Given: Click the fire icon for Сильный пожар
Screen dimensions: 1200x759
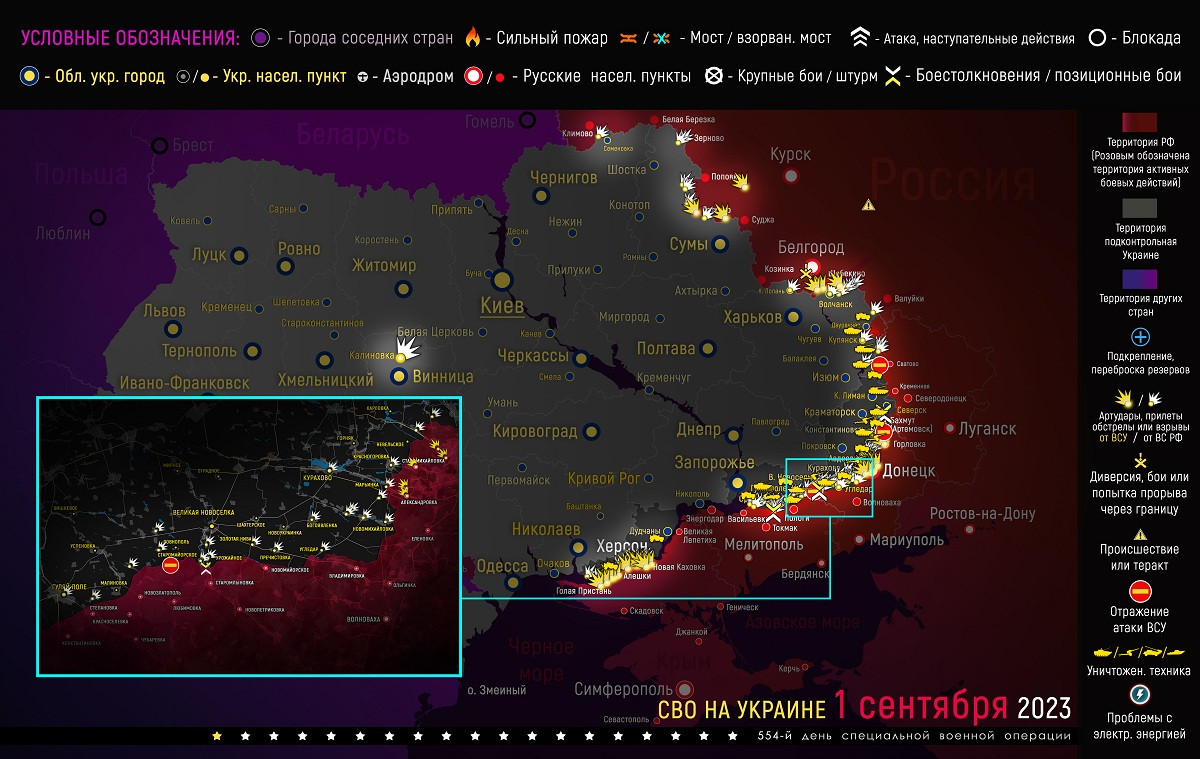Looking at the screenshot, I should 472,38.
